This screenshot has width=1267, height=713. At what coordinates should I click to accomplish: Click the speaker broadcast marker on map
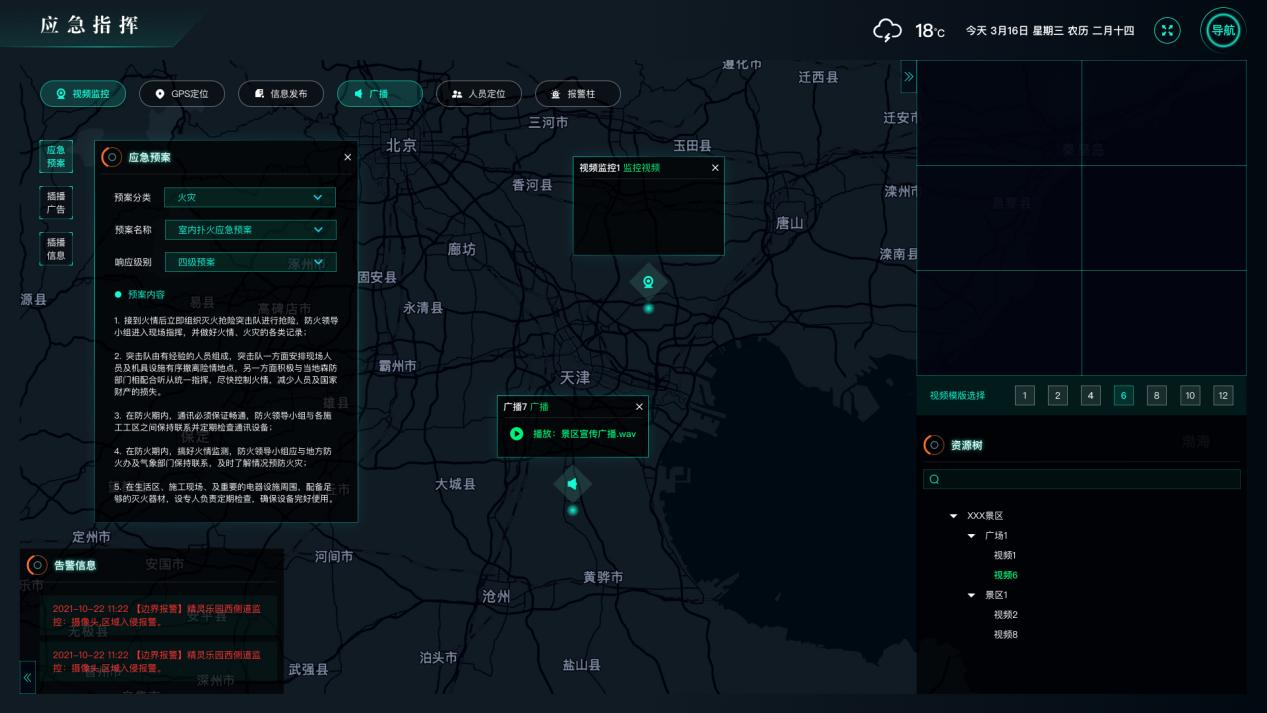pos(573,484)
